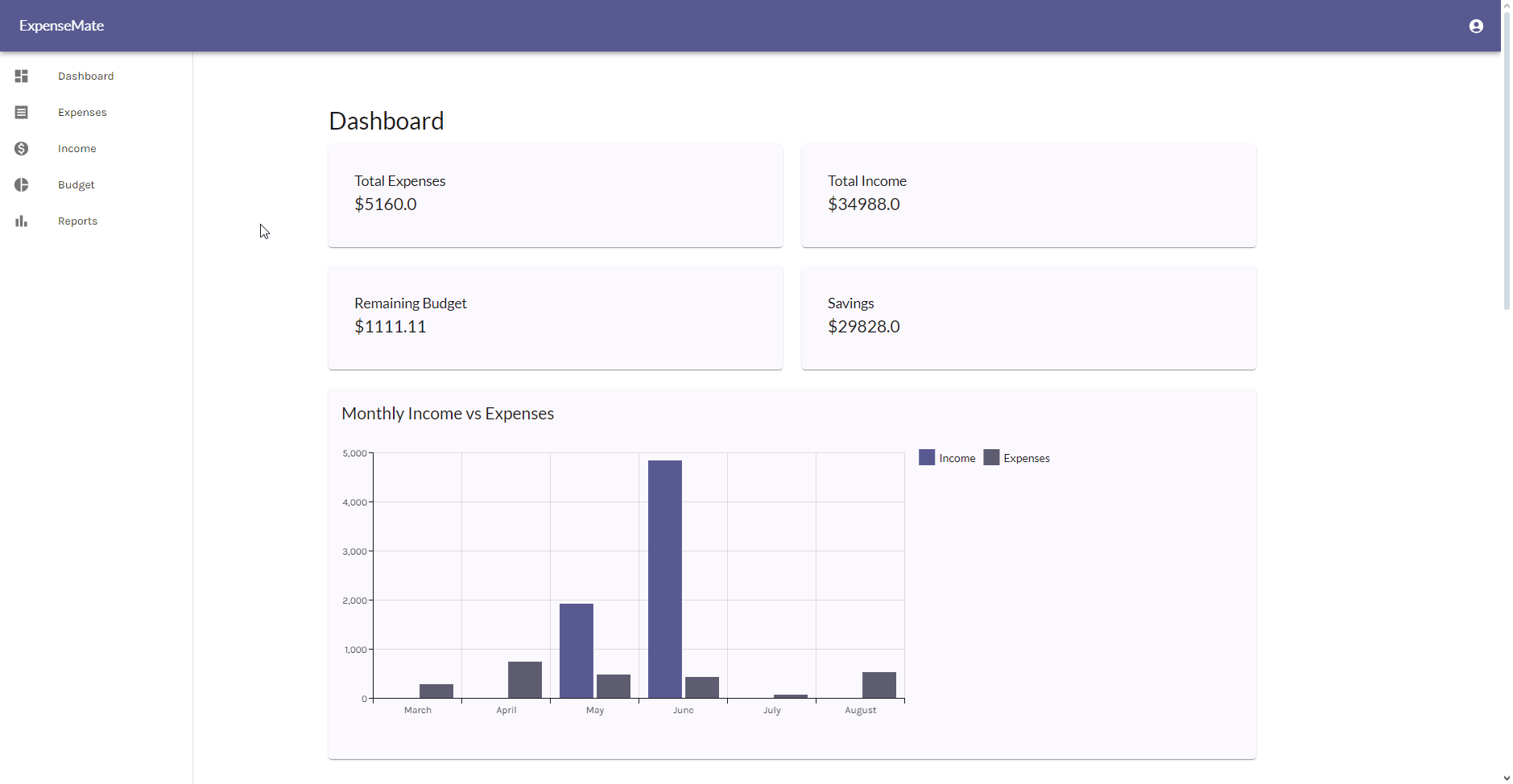Image resolution: width=1513 pixels, height=784 pixels.
Task: Toggle the Income legend color swatch
Action: pyautogui.click(x=927, y=457)
